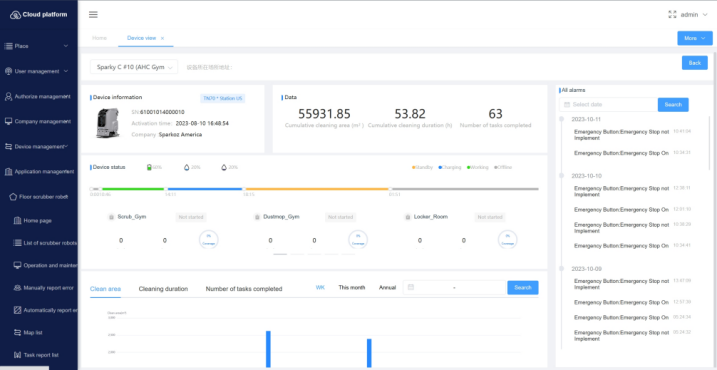The image size is (717, 370).
Task: Close the Device view tab
Action: (162, 38)
